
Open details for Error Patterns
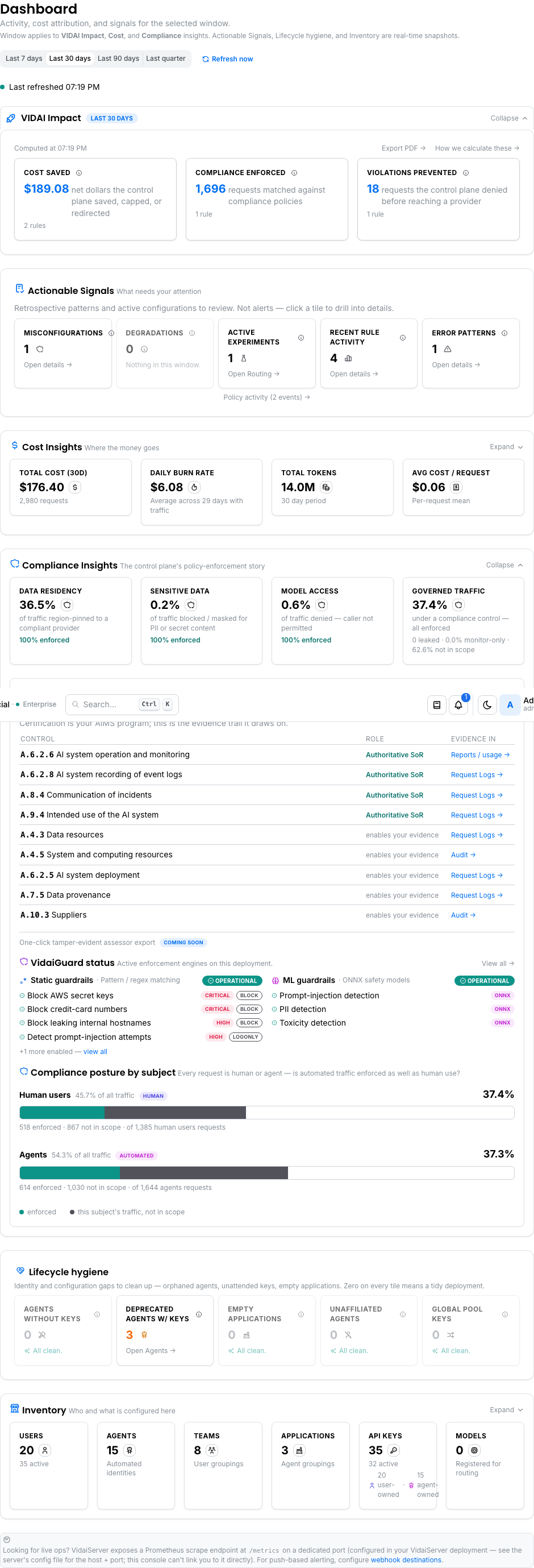456,364
